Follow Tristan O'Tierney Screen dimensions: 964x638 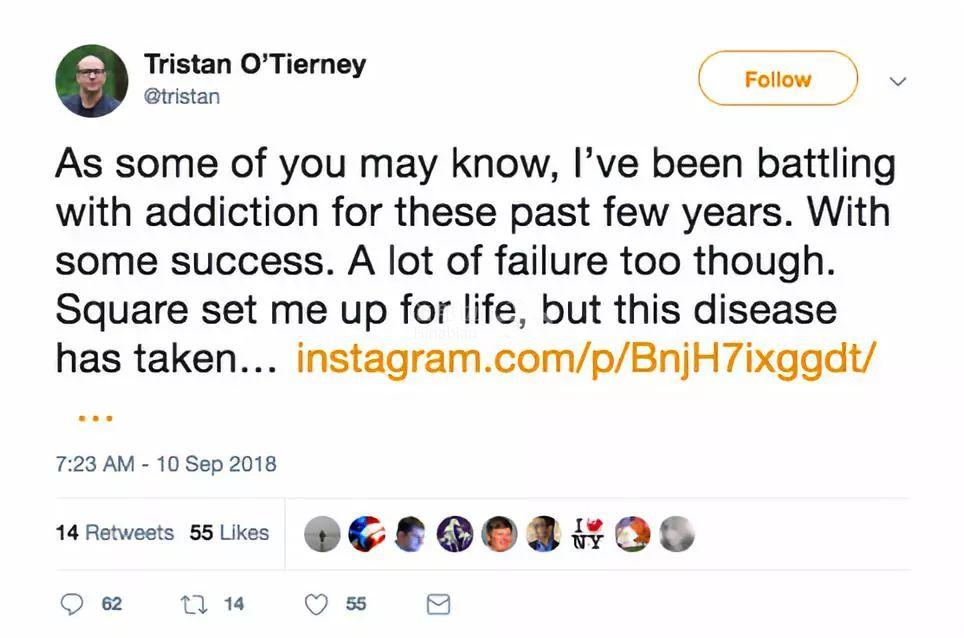pyautogui.click(x=777, y=79)
